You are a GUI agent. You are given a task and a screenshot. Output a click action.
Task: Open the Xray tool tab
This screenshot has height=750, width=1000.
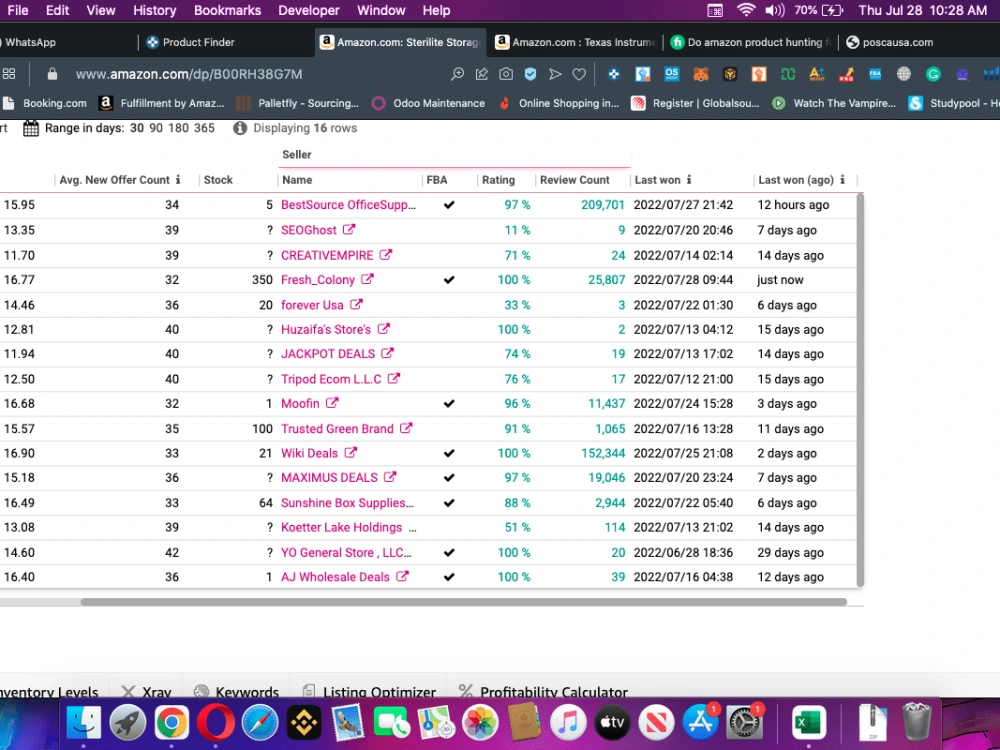(x=146, y=692)
